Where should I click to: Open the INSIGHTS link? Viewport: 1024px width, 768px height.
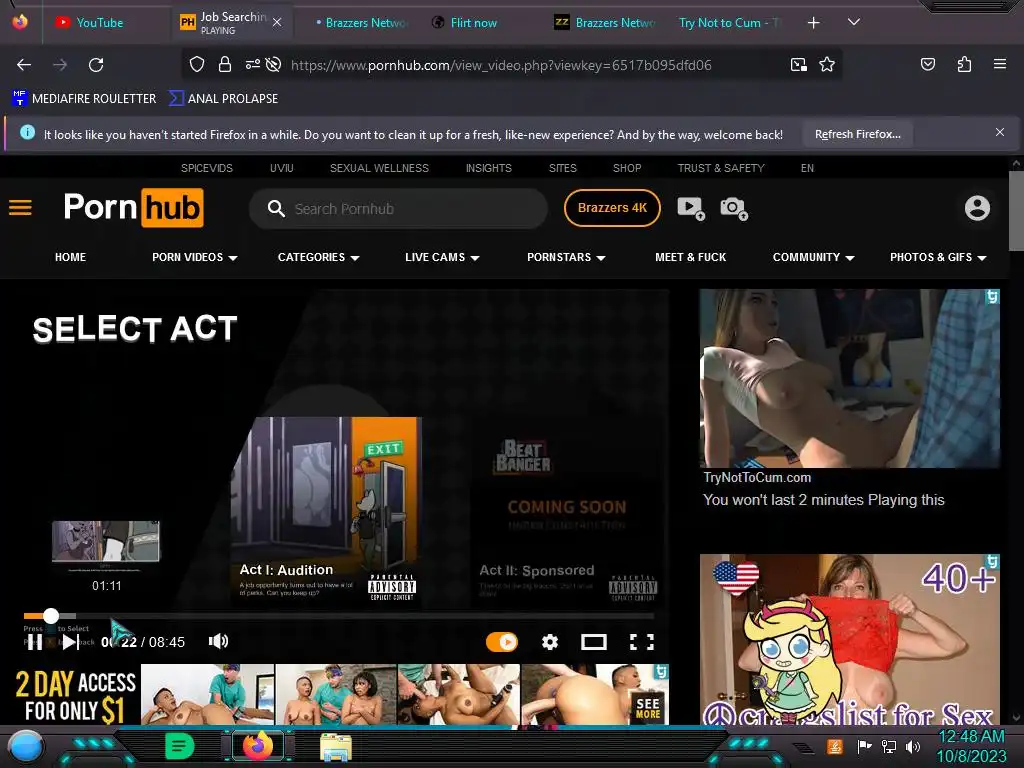coord(488,168)
